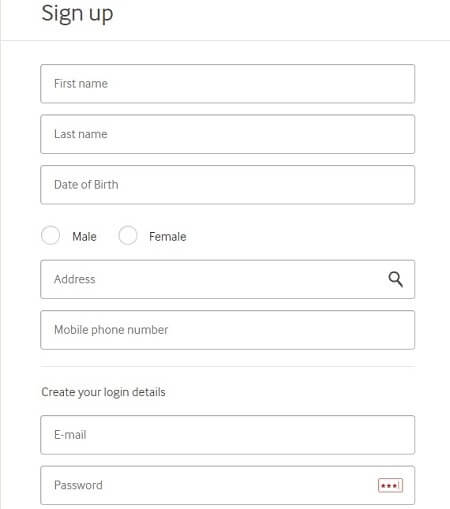Open the Date of Birth field
This screenshot has height=509, width=450.
(228, 185)
